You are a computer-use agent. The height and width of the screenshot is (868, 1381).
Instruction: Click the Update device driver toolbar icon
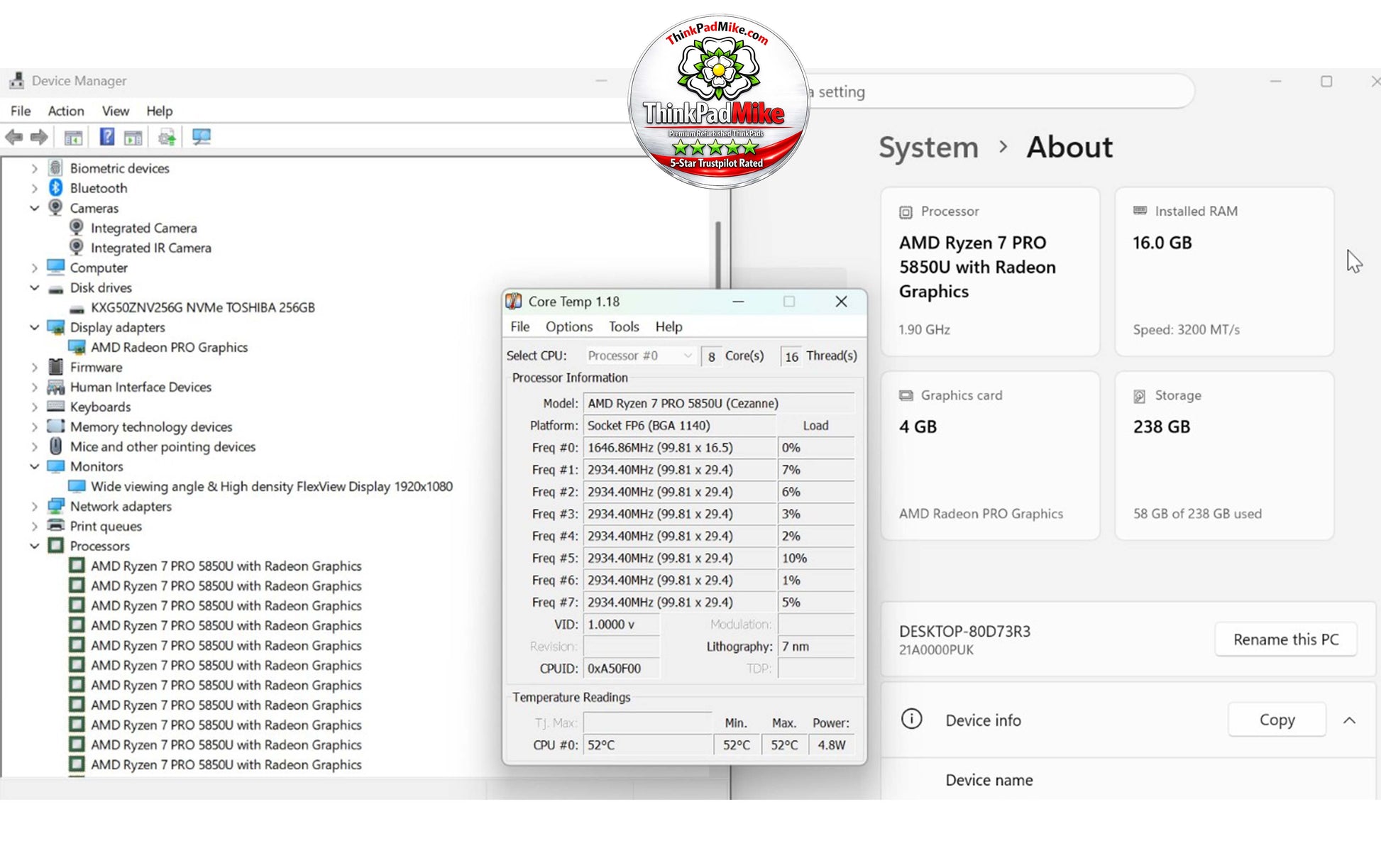tap(167, 137)
